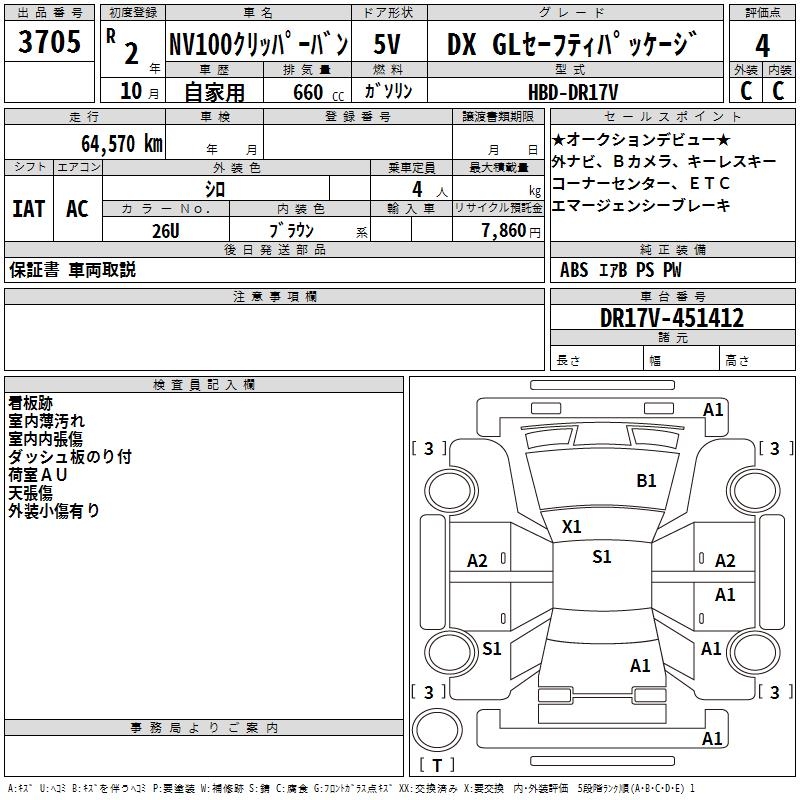
Task: Click the X1 marker on the car diagram
Action: coord(571,526)
